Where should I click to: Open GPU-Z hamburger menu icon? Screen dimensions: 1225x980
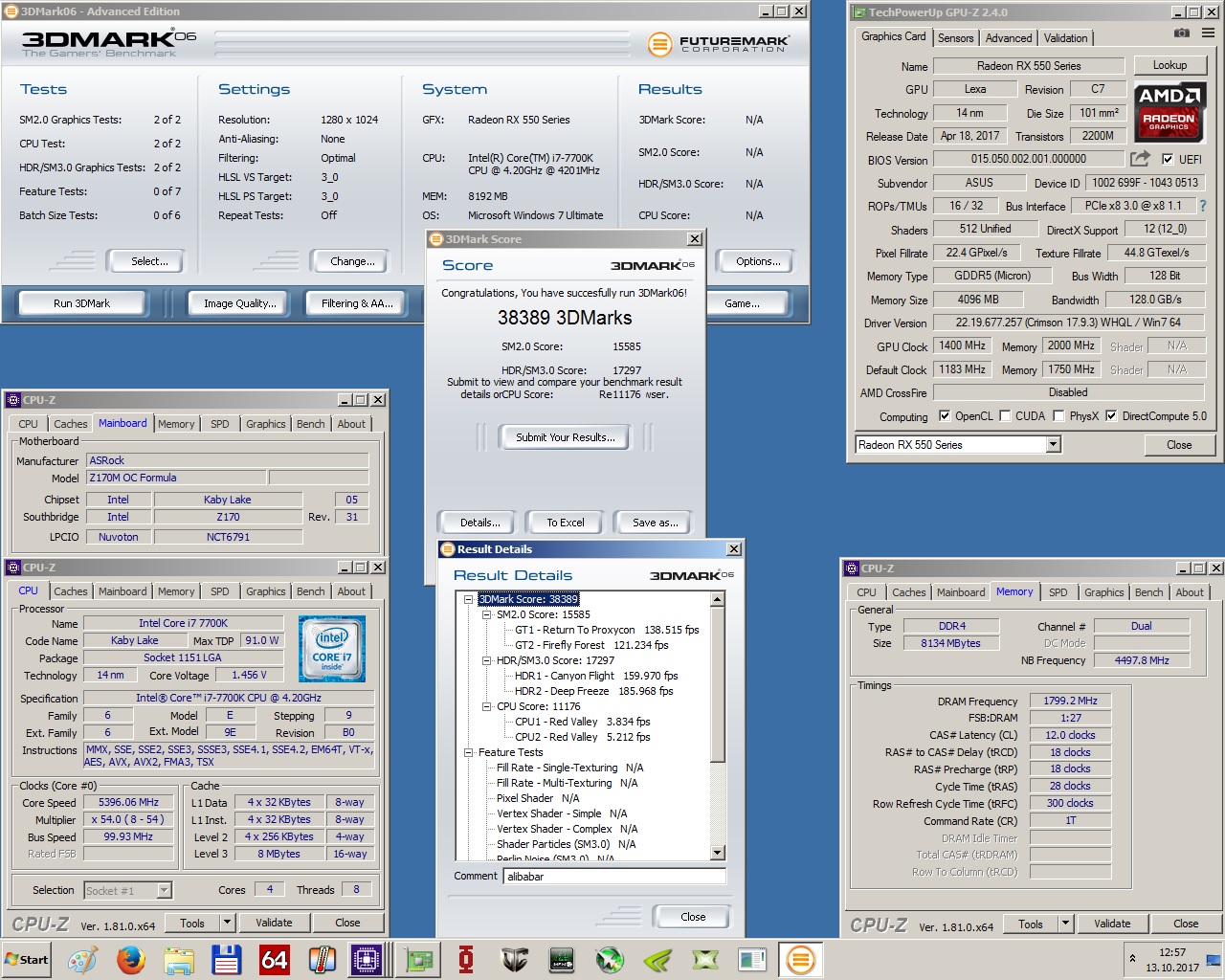(x=1208, y=33)
